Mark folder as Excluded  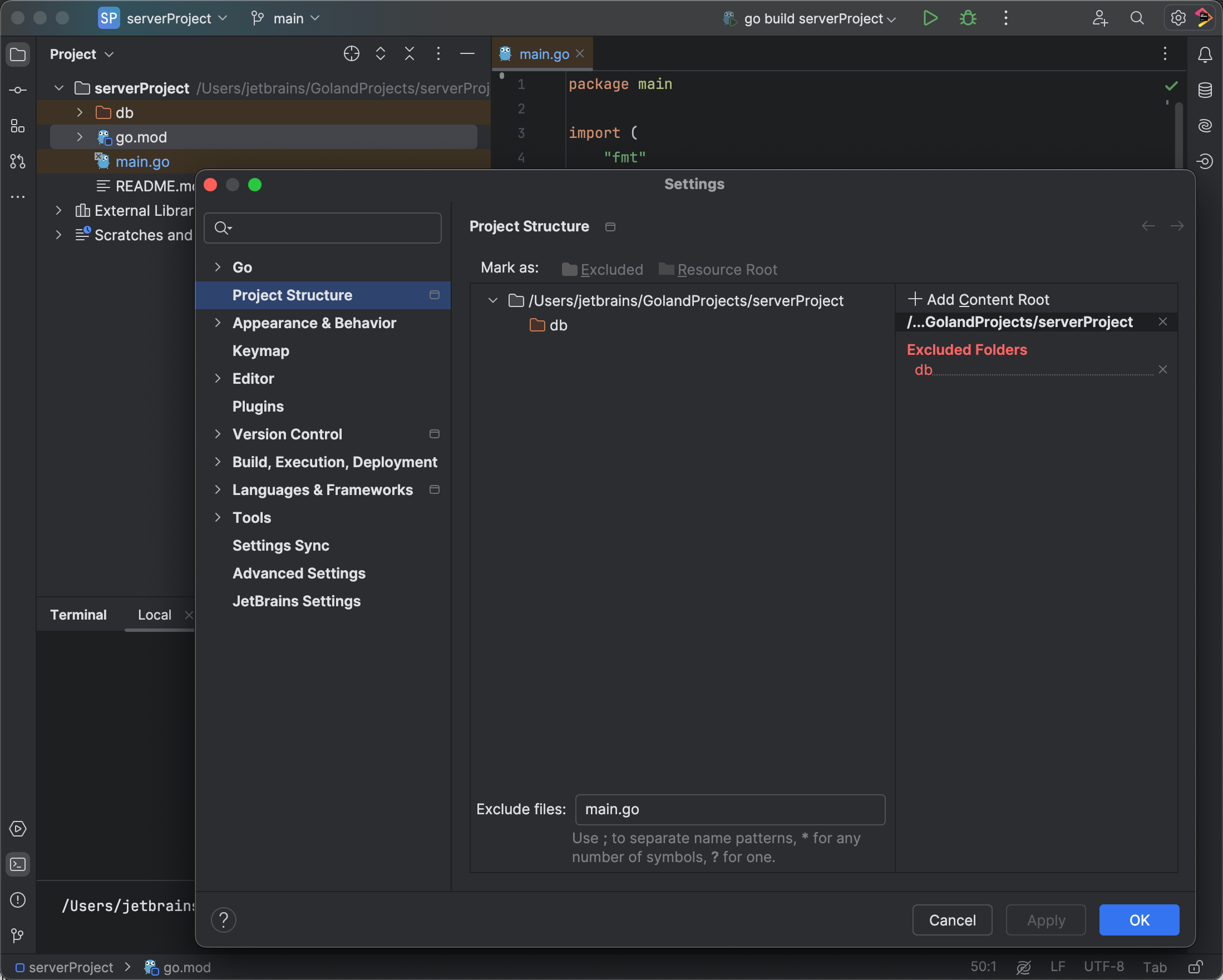[603, 269]
